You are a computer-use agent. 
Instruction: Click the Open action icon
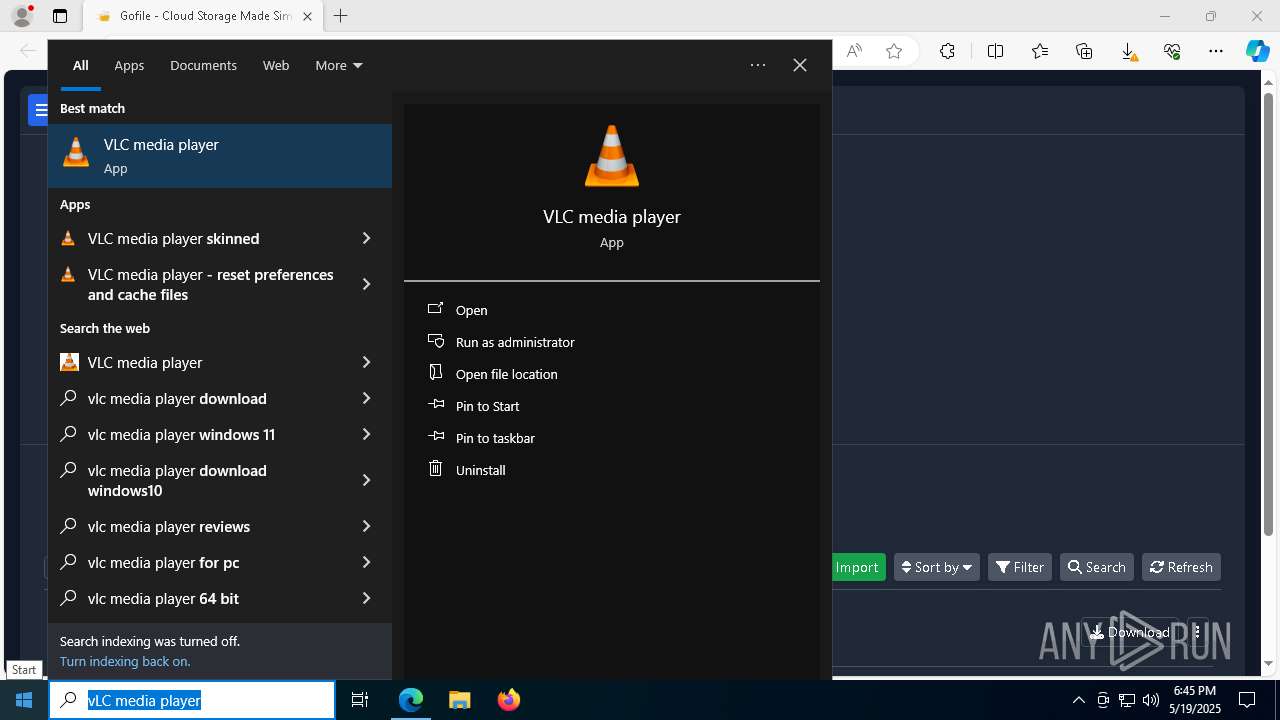(435, 309)
